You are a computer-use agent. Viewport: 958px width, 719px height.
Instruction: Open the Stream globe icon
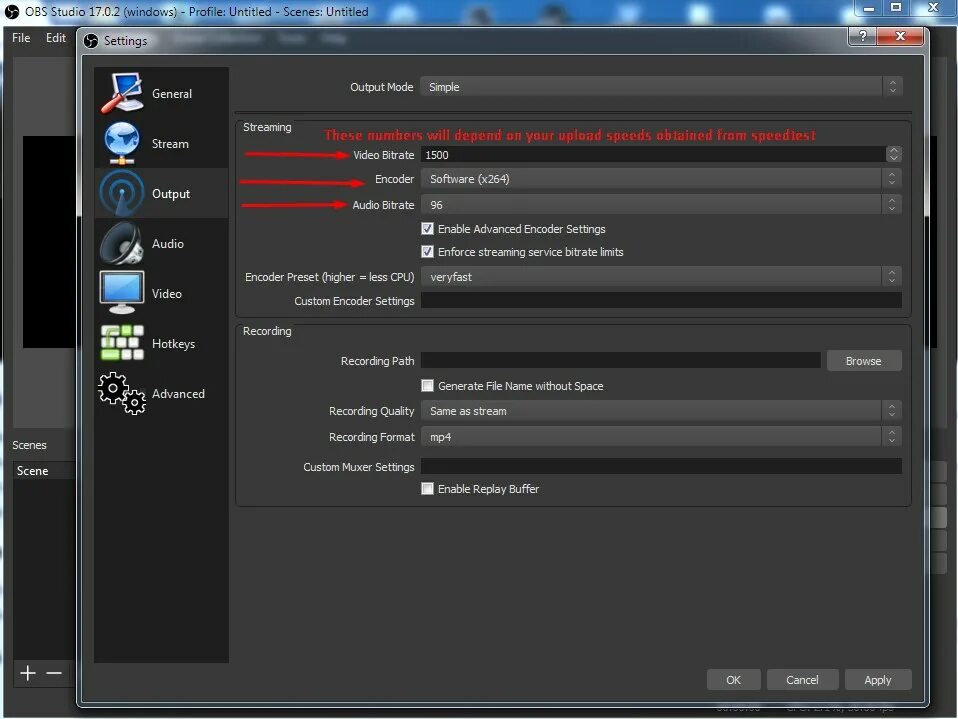click(x=122, y=143)
